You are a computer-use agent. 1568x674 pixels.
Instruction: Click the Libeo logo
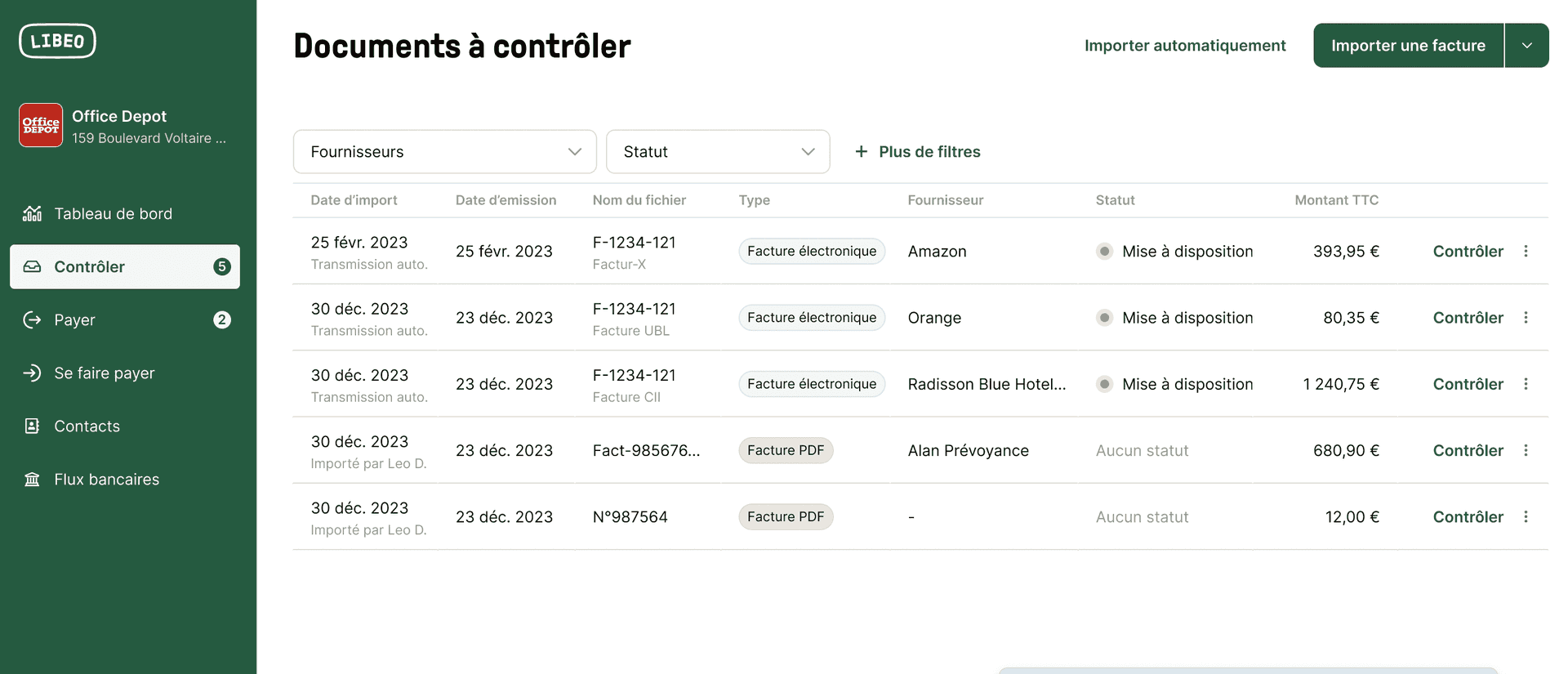[x=56, y=40]
